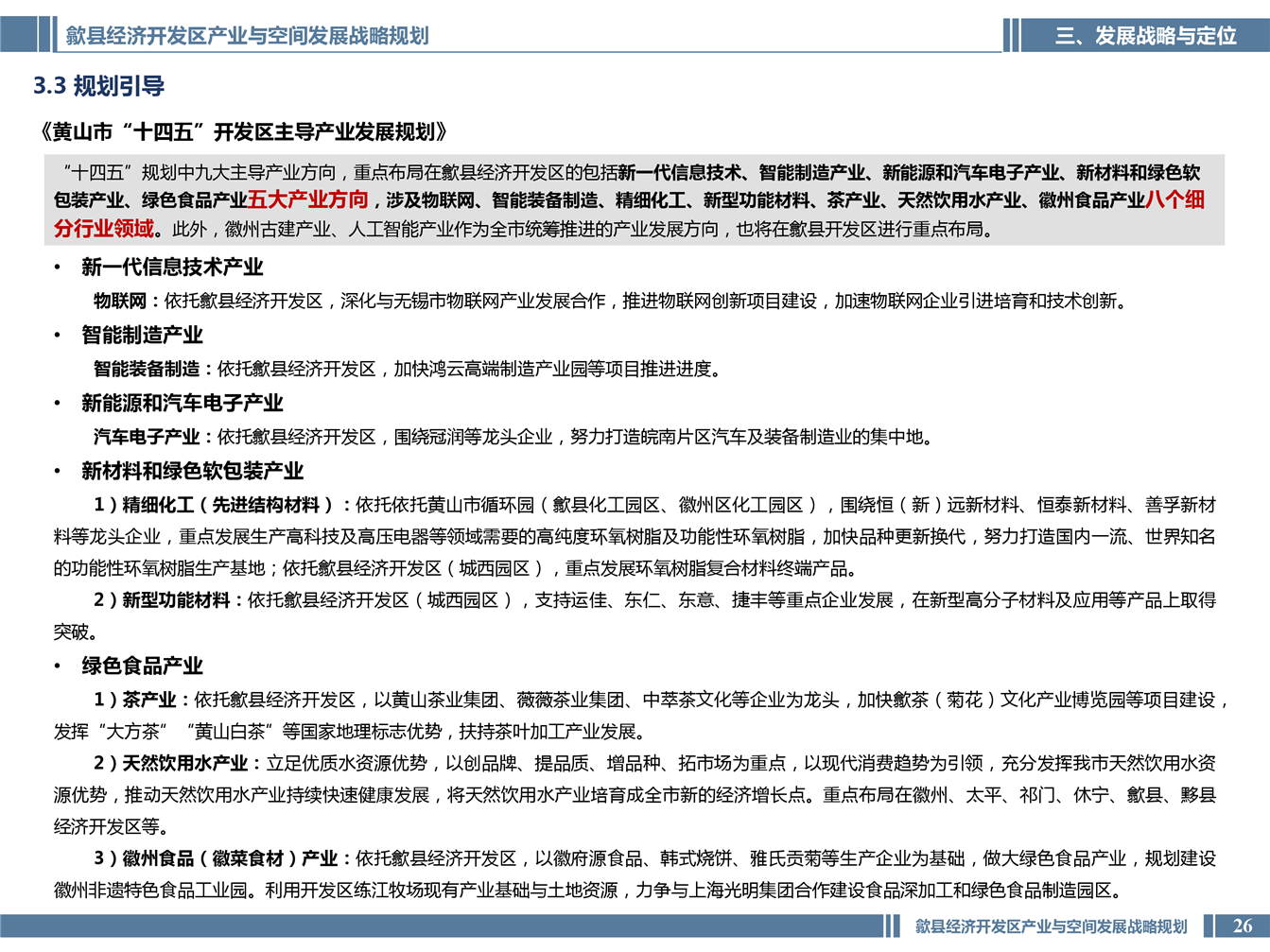1270x952 pixels.
Task: Select heading 3.3 规划引导
Action: 99,86
